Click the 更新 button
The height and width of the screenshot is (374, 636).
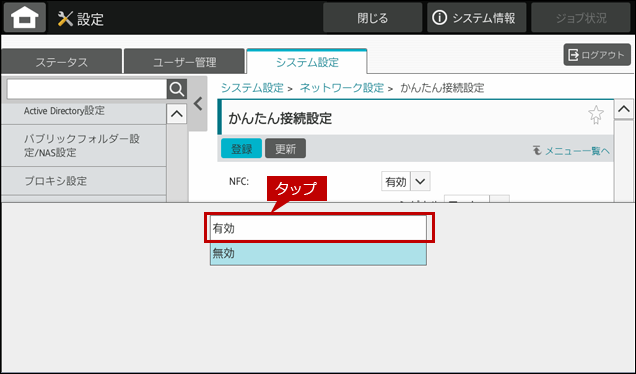coord(286,148)
